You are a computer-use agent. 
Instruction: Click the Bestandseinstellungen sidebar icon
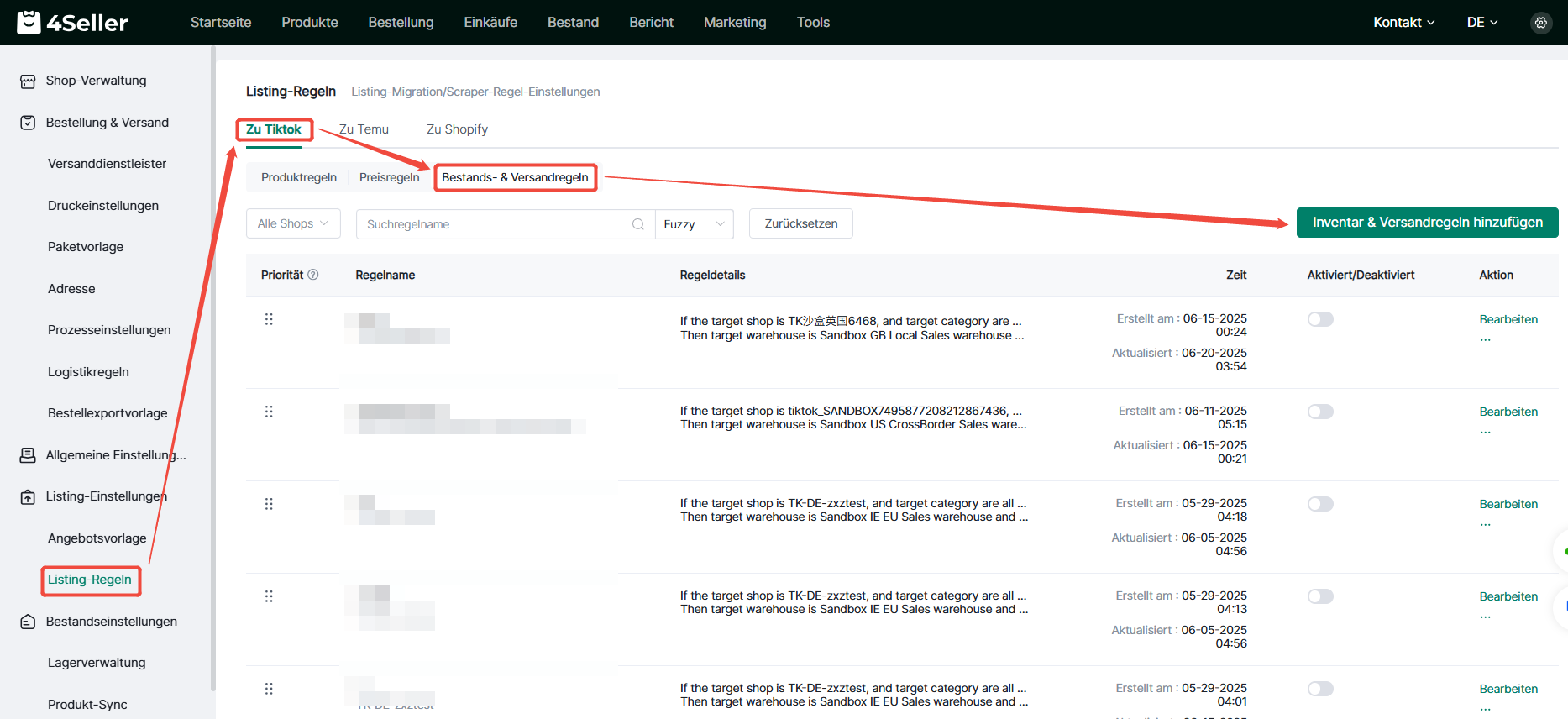tap(28, 622)
